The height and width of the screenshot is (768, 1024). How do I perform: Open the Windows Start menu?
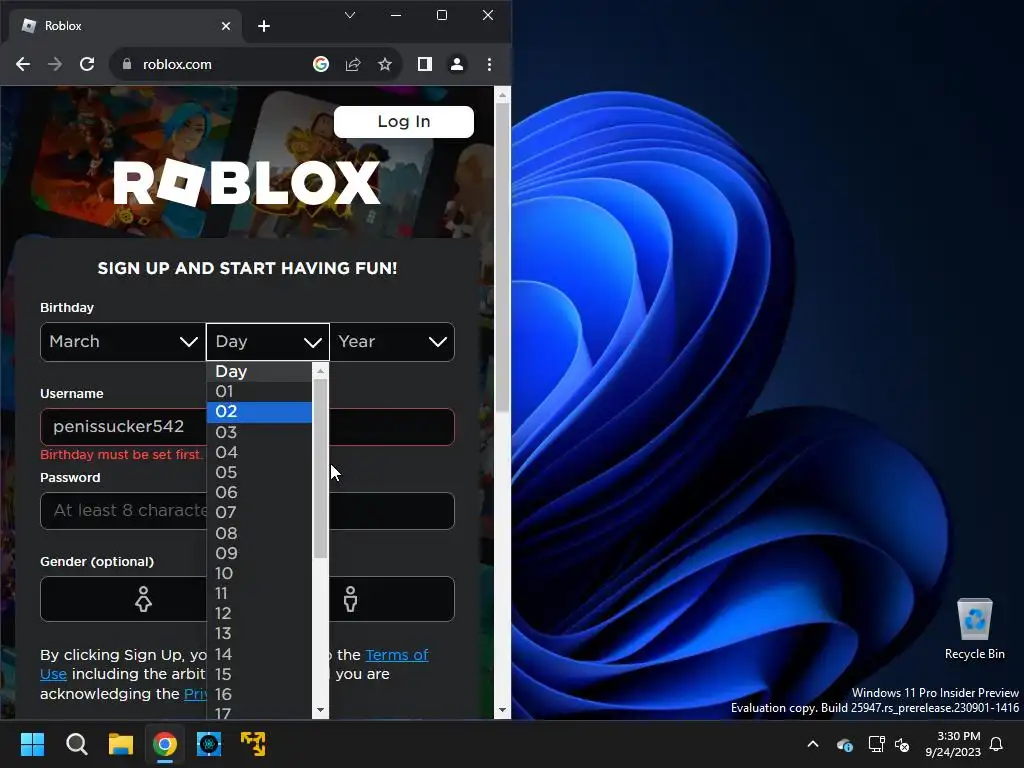pyautogui.click(x=32, y=744)
